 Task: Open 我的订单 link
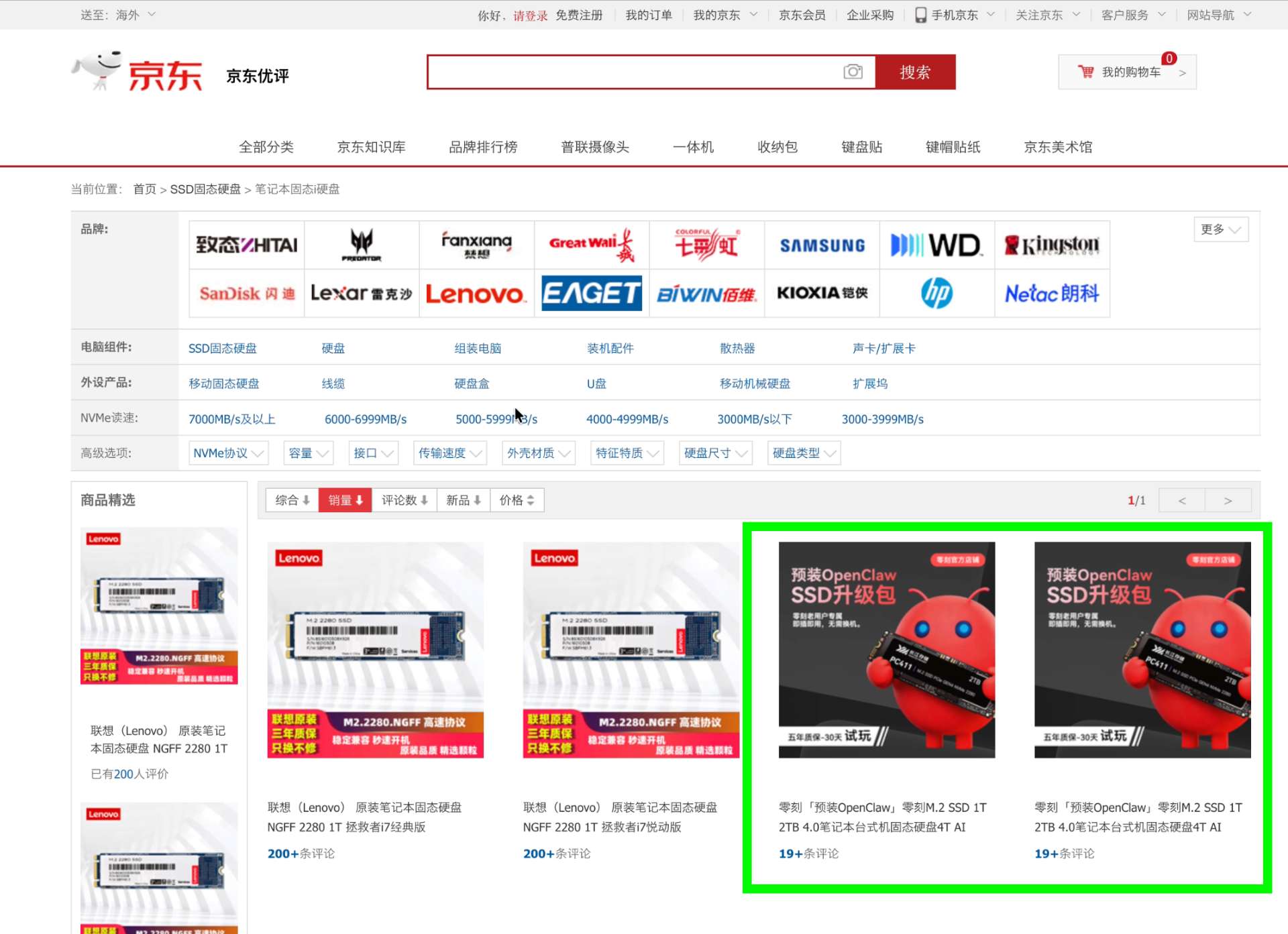[649, 15]
